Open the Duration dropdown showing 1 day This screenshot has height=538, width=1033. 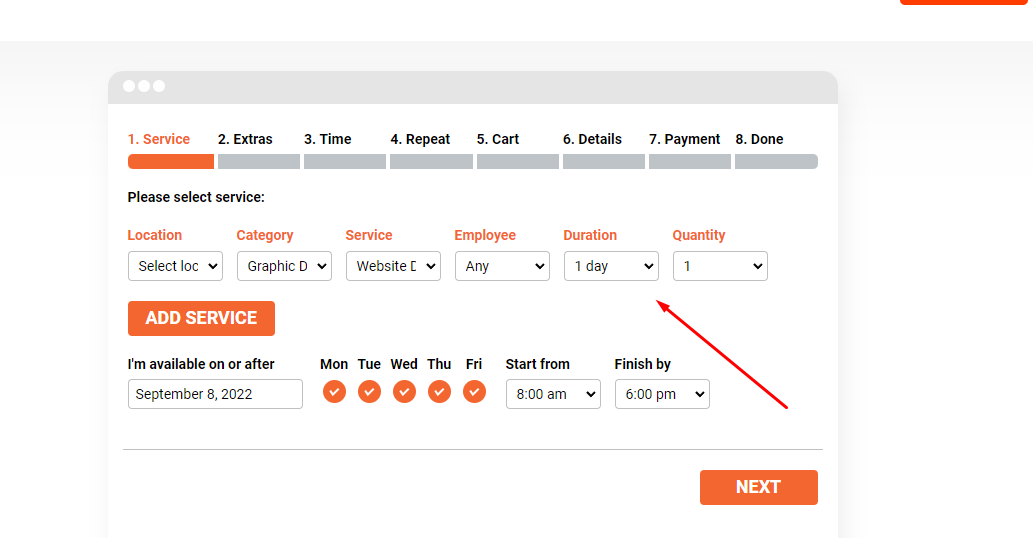click(611, 266)
